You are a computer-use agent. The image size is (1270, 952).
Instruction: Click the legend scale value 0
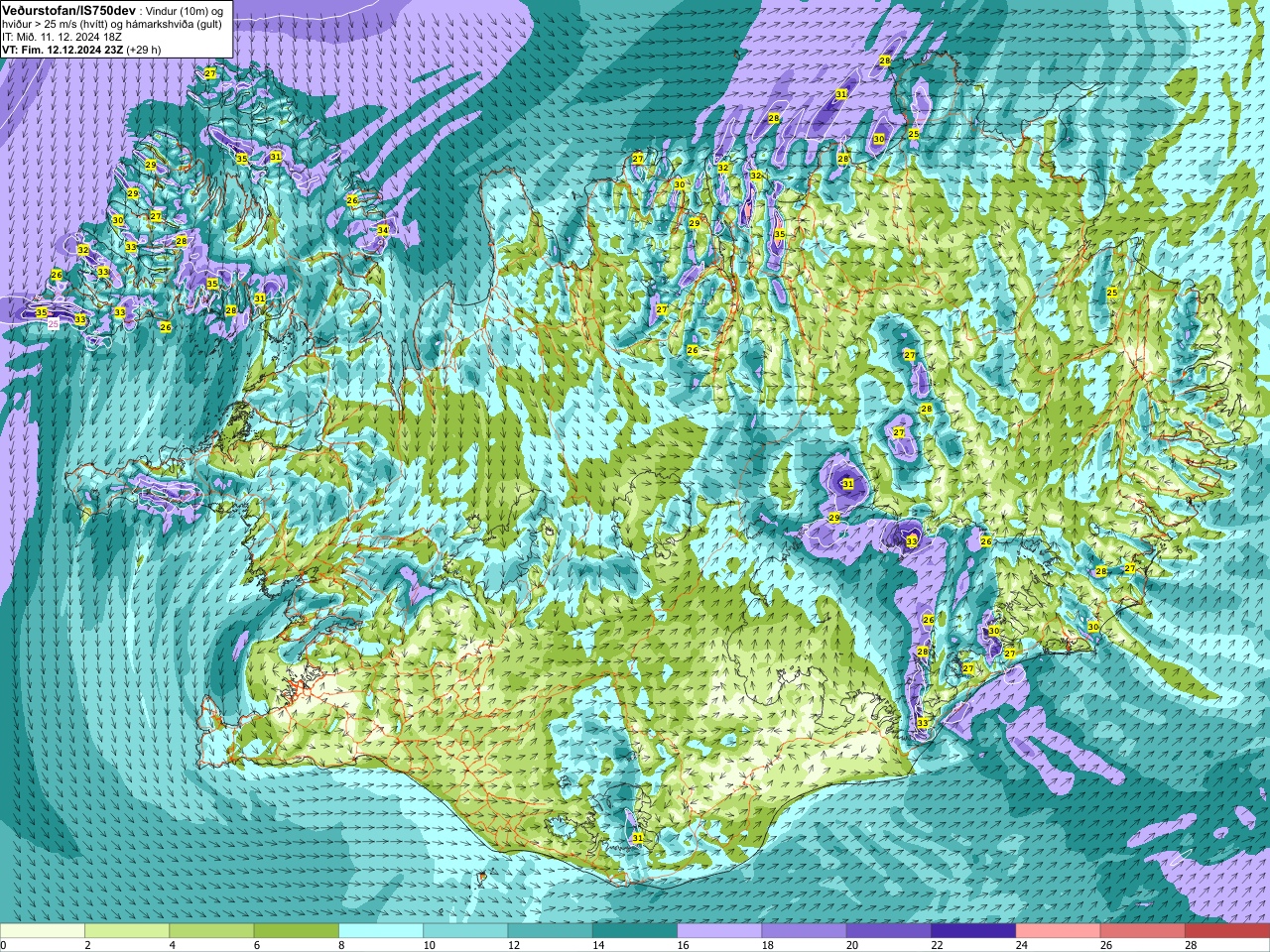(x=3, y=945)
